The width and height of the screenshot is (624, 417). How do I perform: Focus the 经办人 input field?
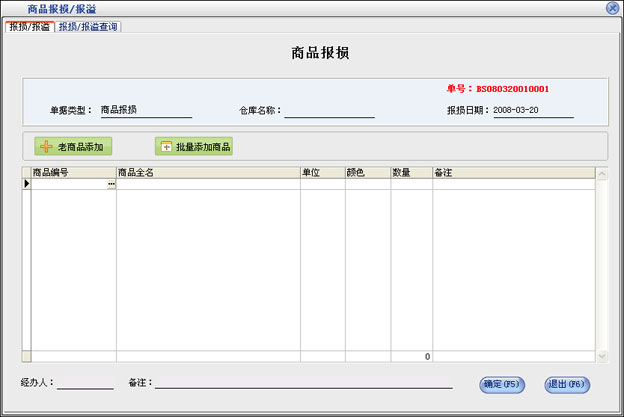point(85,382)
